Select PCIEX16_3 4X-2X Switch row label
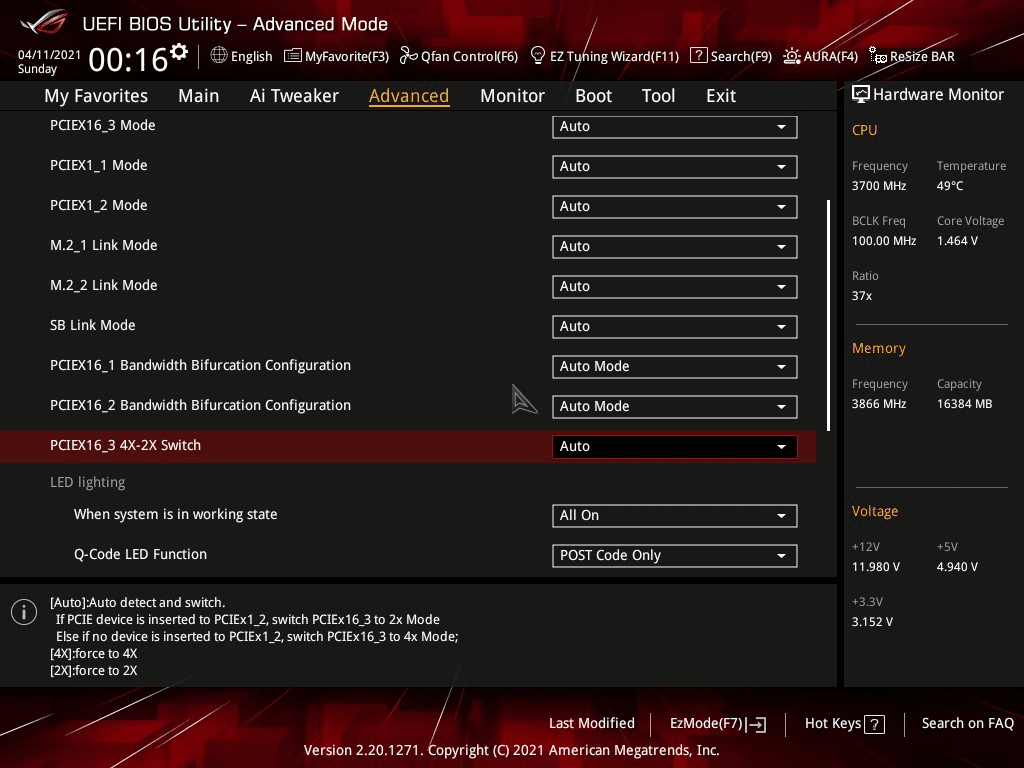 pyautogui.click(x=125, y=445)
